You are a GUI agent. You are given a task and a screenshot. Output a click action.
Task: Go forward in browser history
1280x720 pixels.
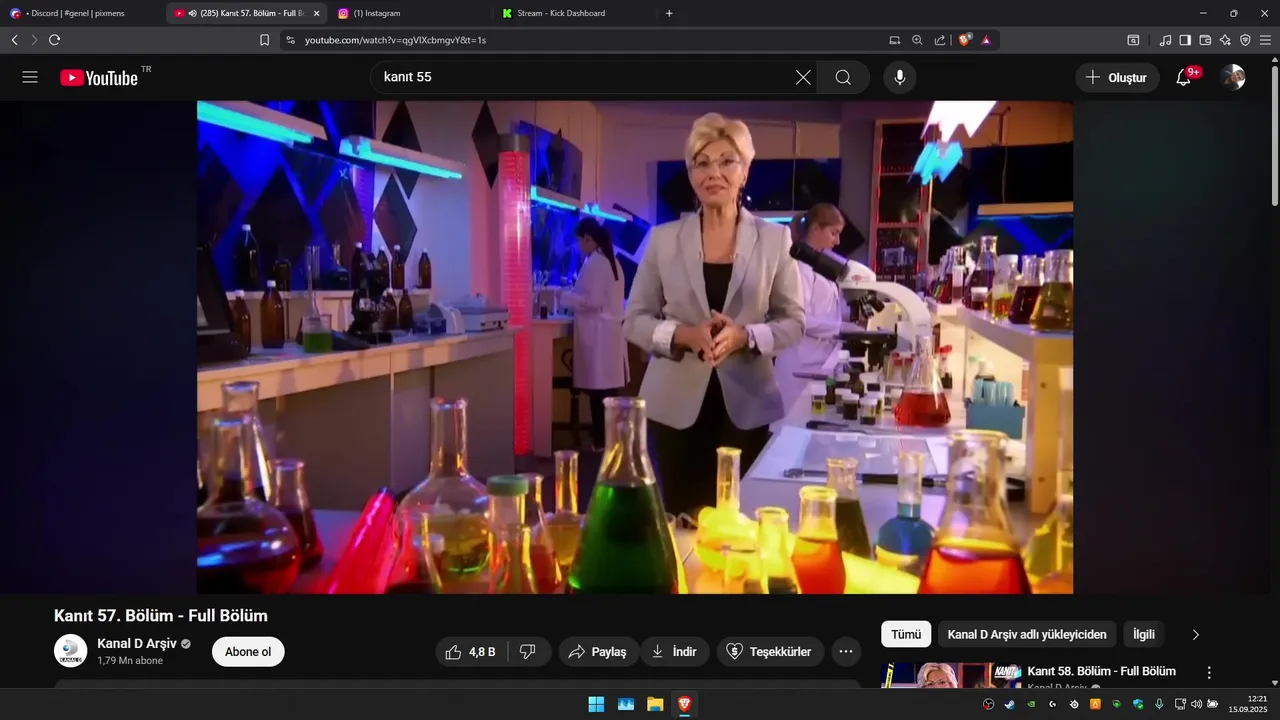click(x=34, y=40)
